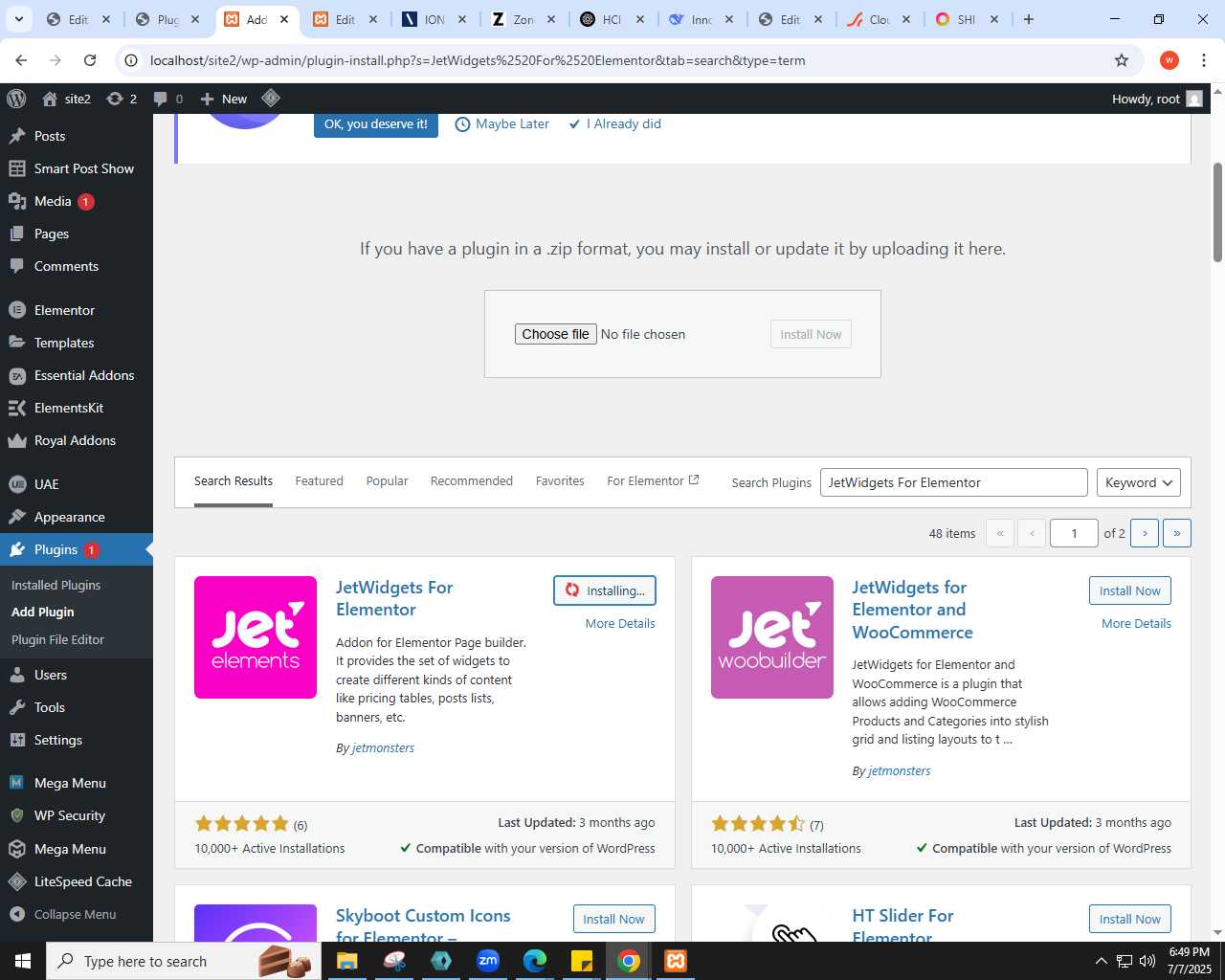Open the Pages sidebar icon
1225x980 pixels.
(16, 234)
